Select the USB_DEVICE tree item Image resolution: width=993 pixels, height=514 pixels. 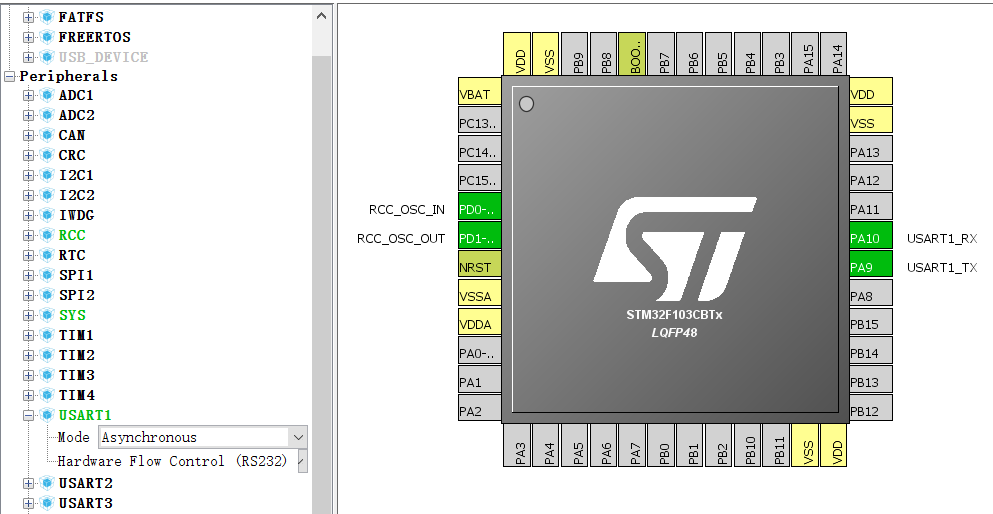pyautogui.click(x=103, y=57)
